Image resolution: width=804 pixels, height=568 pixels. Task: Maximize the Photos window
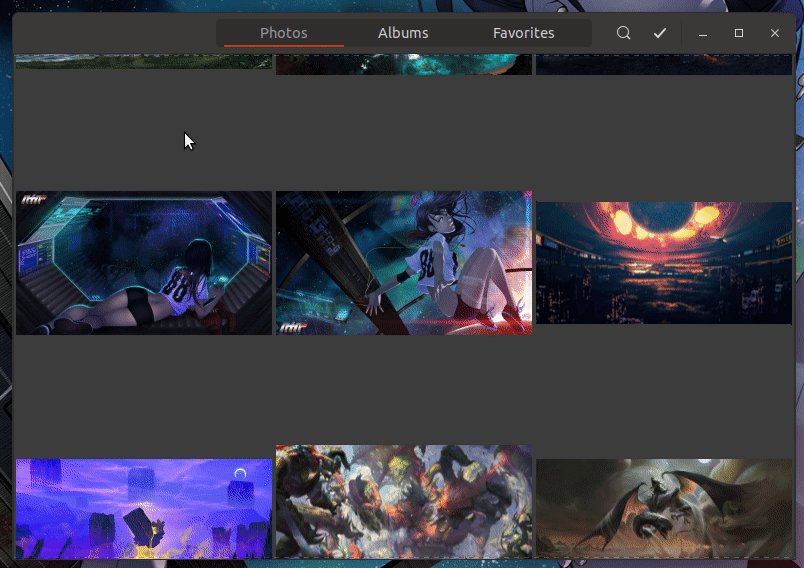pyautogui.click(x=739, y=33)
